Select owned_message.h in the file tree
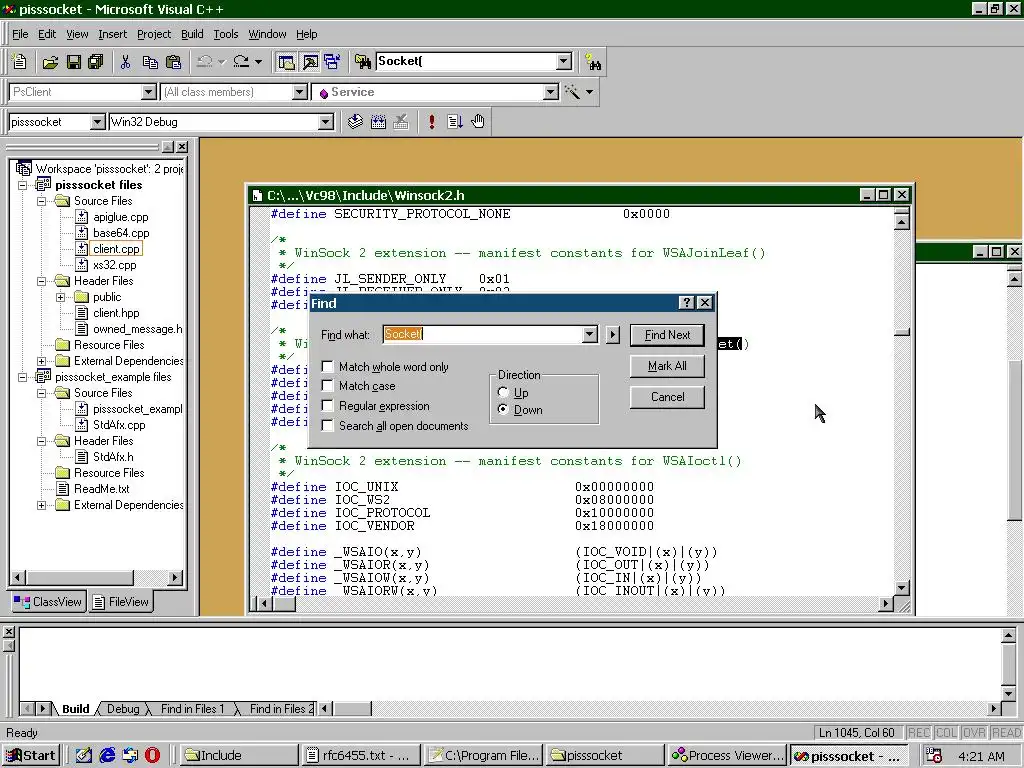The height and width of the screenshot is (768, 1024). coord(138,329)
